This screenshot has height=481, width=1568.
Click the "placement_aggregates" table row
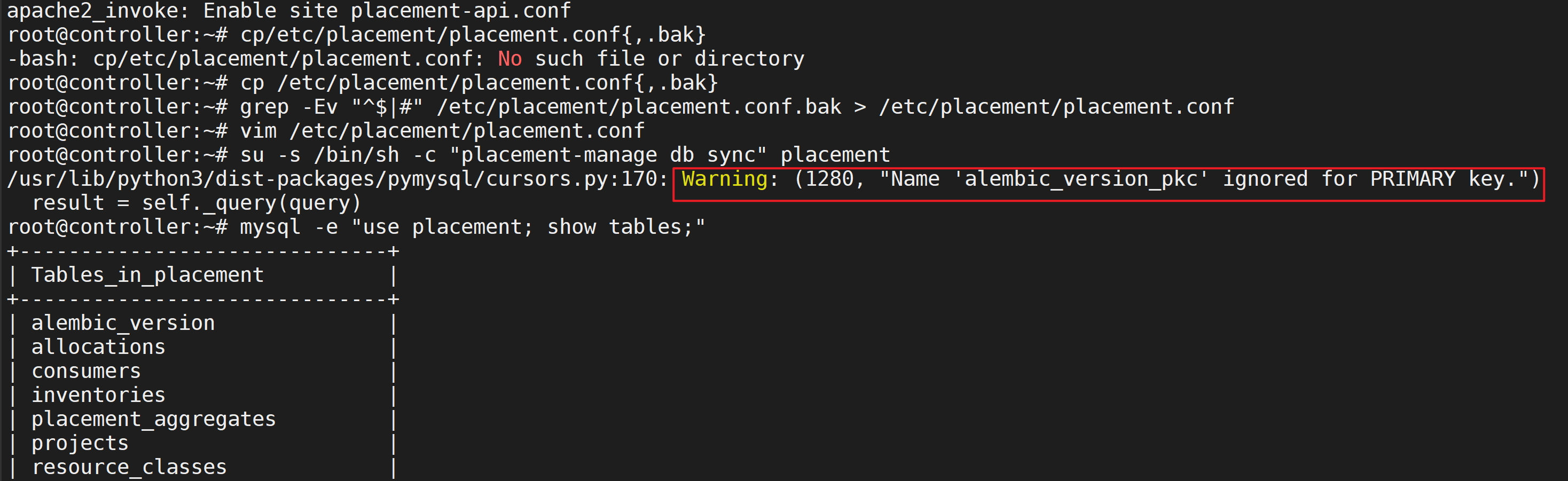click(153, 419)
